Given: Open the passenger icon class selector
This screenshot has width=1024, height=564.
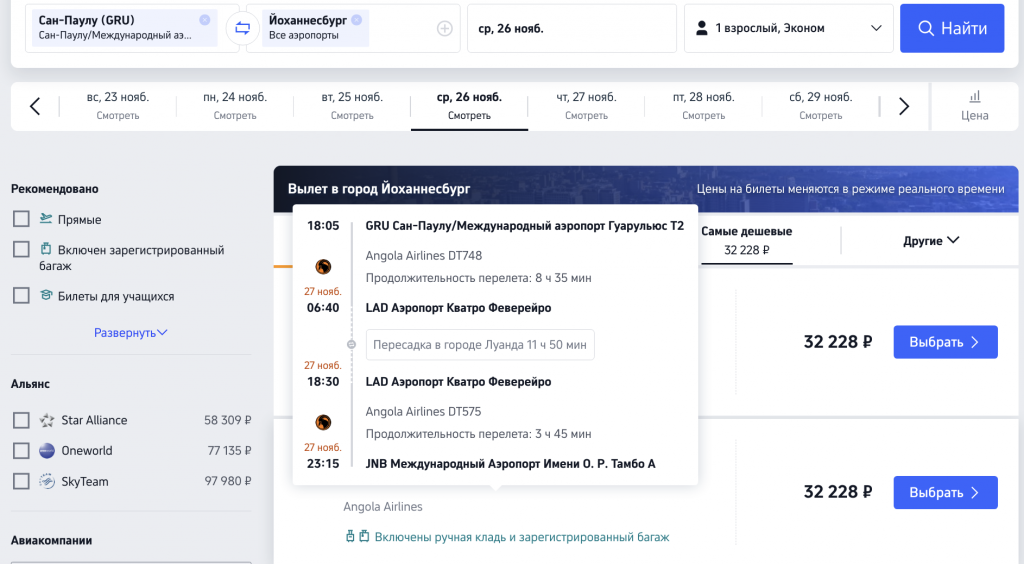Looking at the screenshot, I should click(x=788, y=28).
